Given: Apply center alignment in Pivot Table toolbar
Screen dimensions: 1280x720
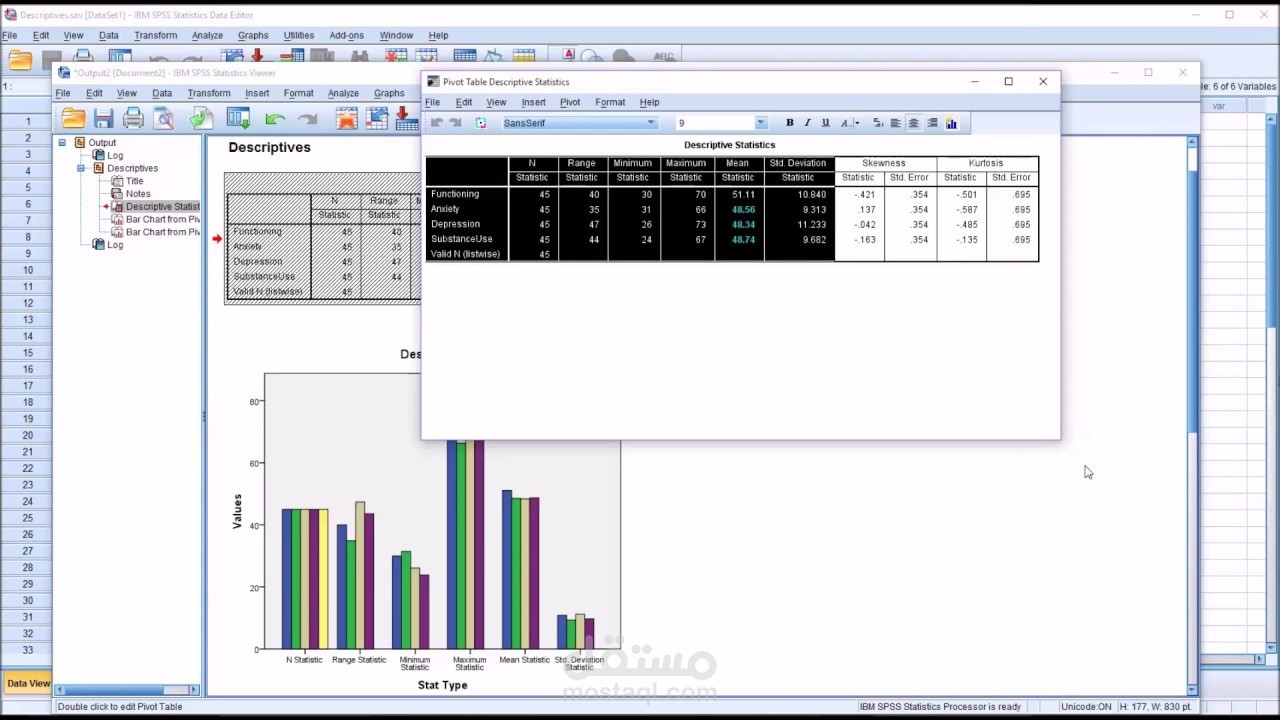Looking at the screenshot, I should 914,123.
